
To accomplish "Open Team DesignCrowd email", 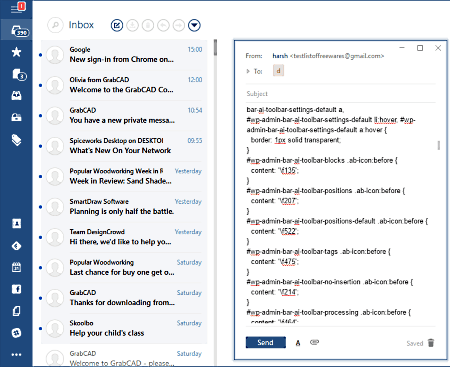I will pos(124,237).
